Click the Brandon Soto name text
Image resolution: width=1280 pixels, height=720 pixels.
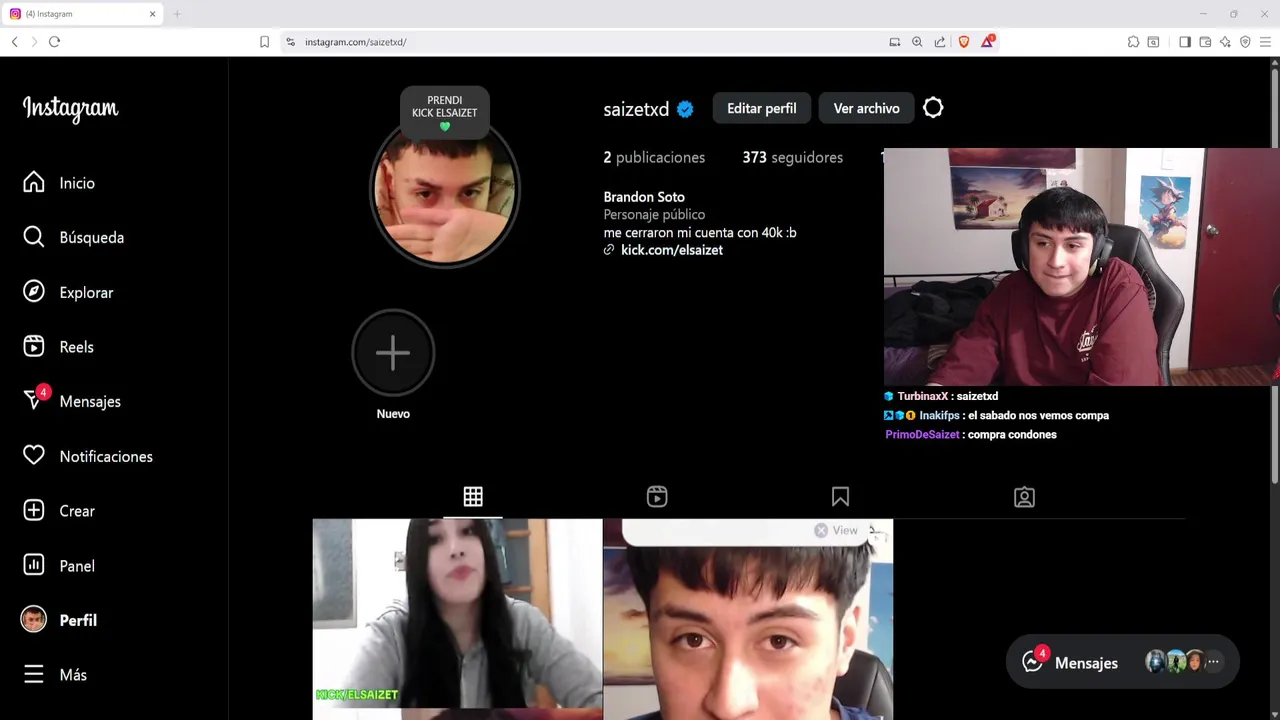pos(644,197)
